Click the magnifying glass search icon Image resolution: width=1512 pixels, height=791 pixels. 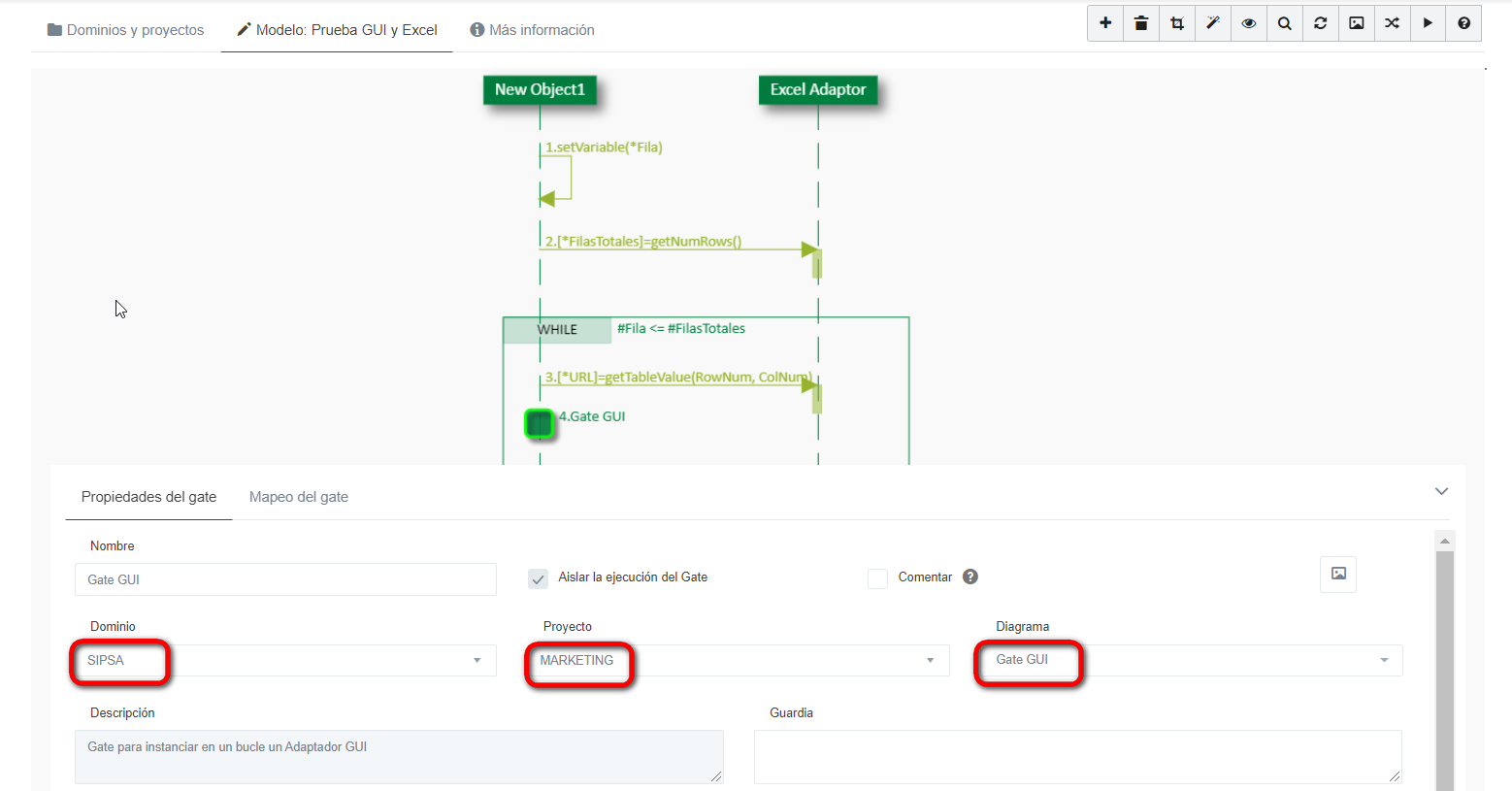point(1285,23)
